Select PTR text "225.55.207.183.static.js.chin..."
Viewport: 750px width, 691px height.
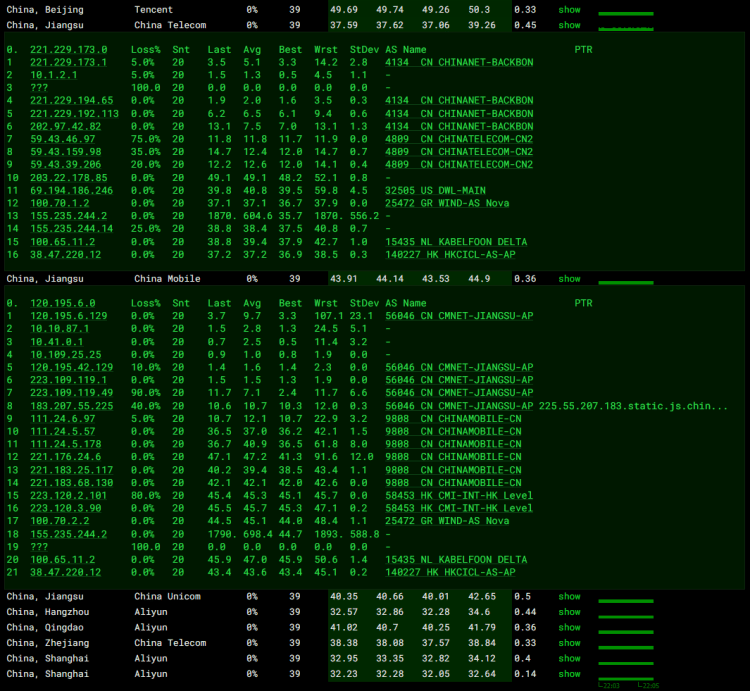point(633,406)
